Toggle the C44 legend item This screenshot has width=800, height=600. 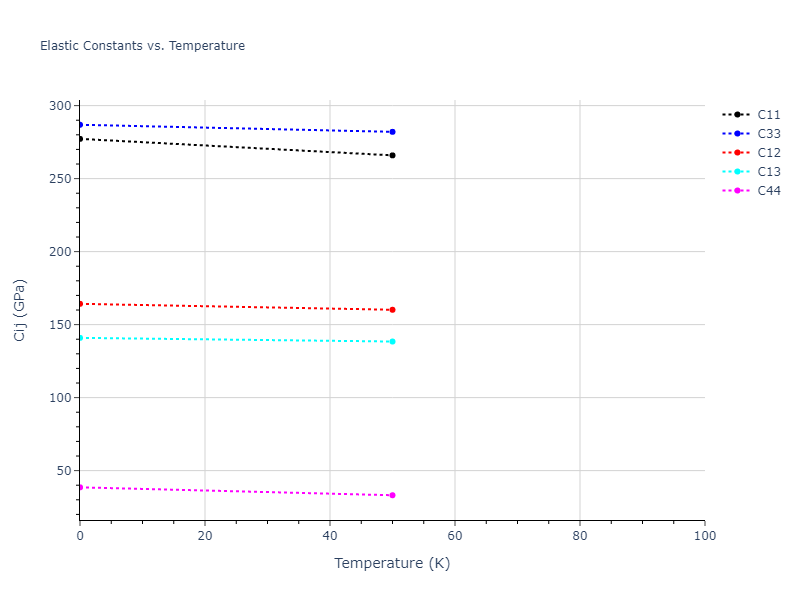coord(768,191)
